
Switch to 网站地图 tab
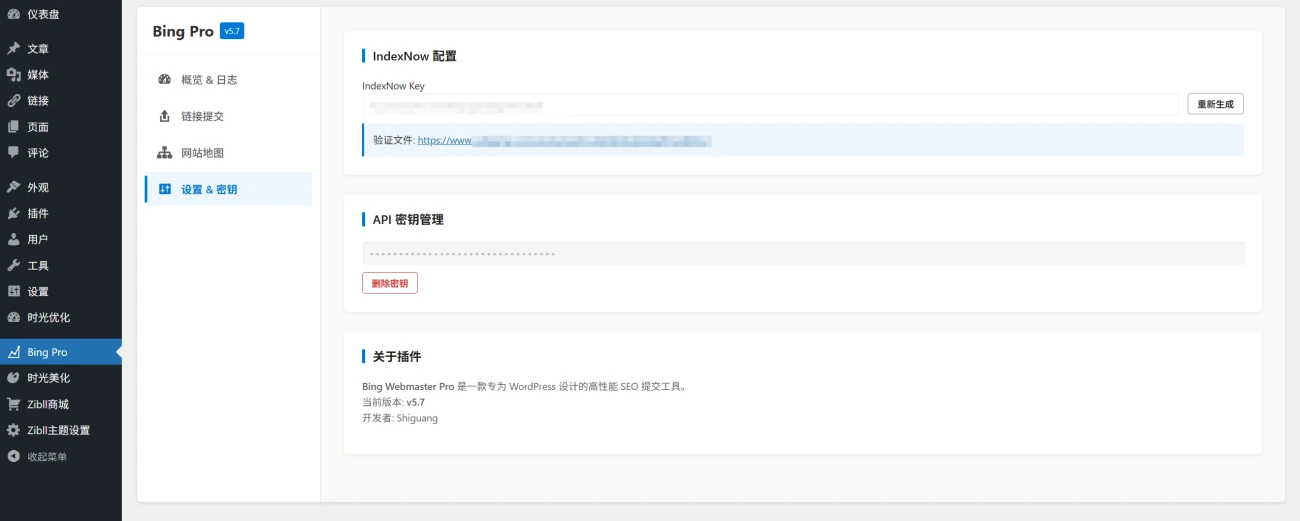pyautogui.click(x=229, y=153)
